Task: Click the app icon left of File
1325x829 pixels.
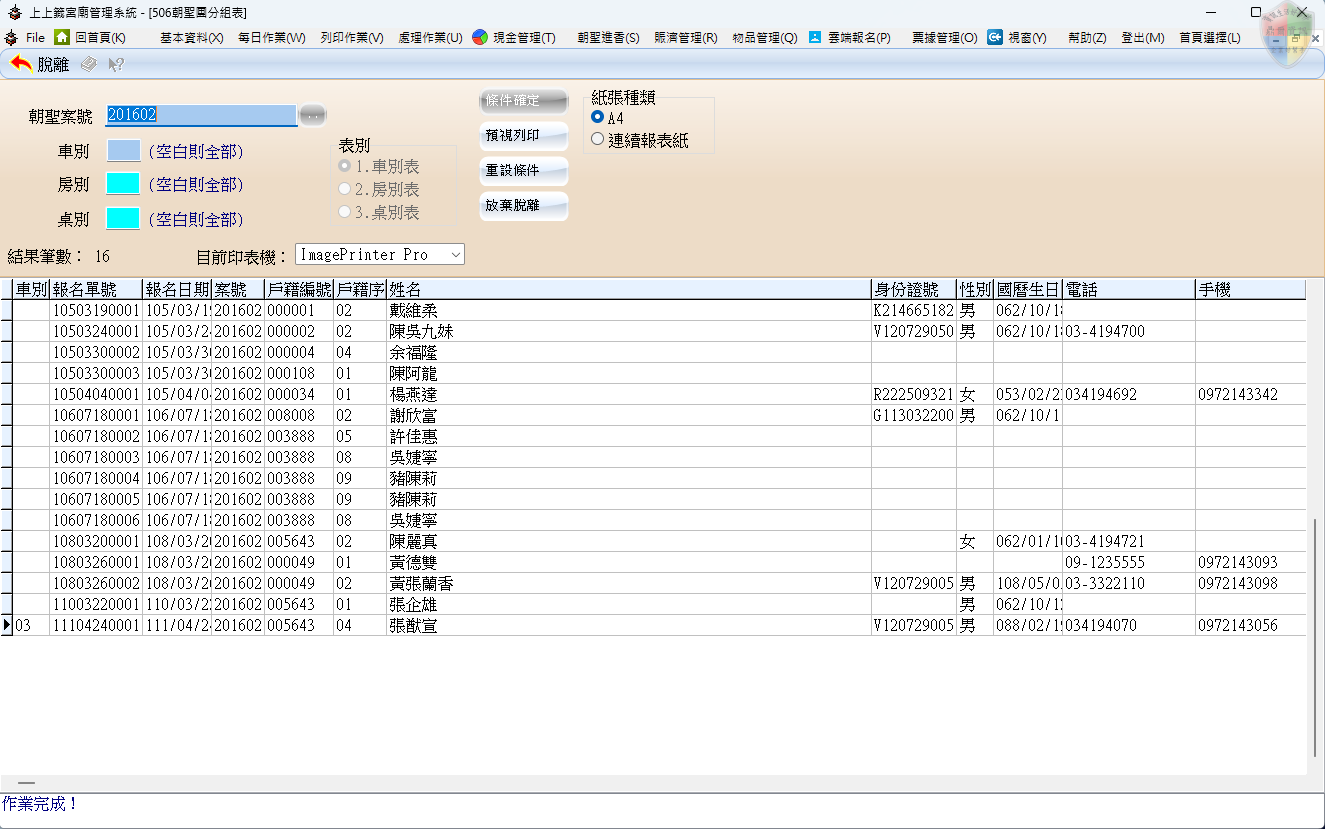Action: (11, 37)
